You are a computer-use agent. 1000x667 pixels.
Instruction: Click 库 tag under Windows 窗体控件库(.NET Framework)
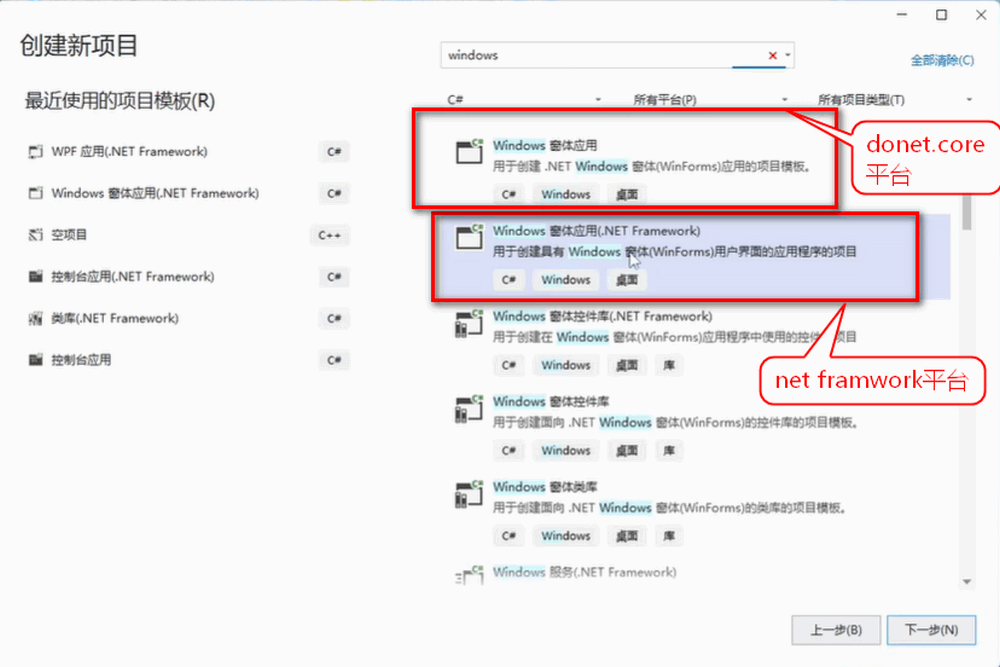pos(669,365)
